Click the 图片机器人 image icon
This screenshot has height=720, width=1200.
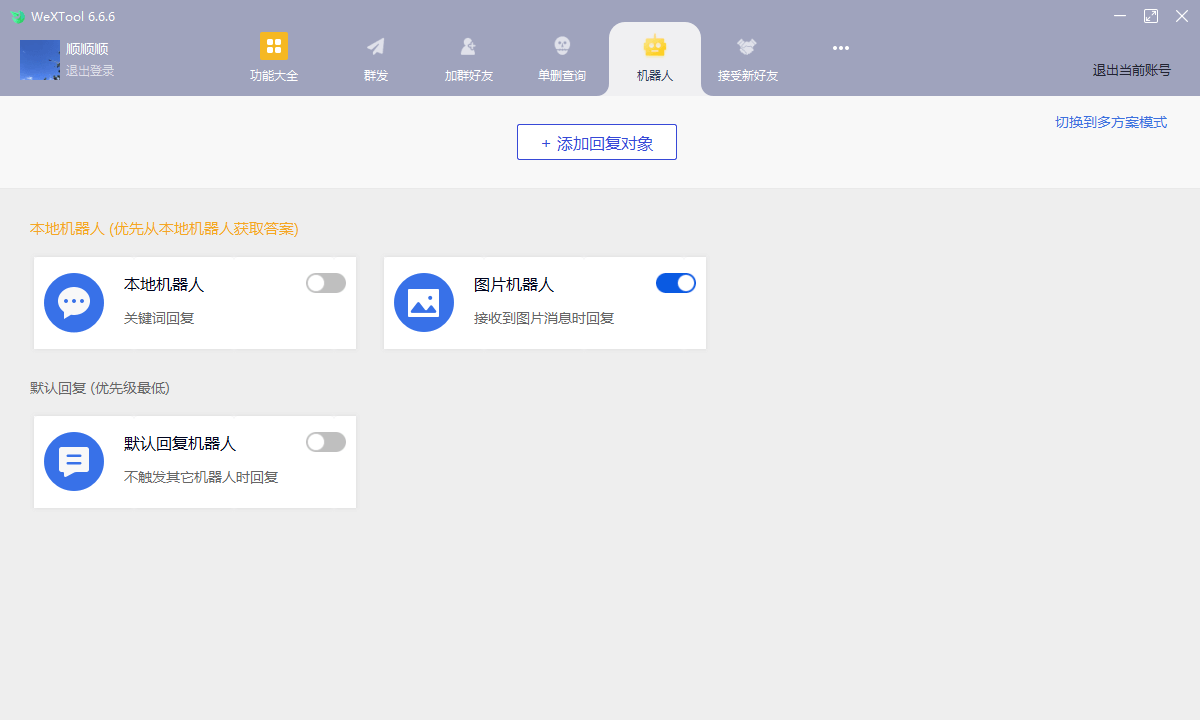pos(424,302)
